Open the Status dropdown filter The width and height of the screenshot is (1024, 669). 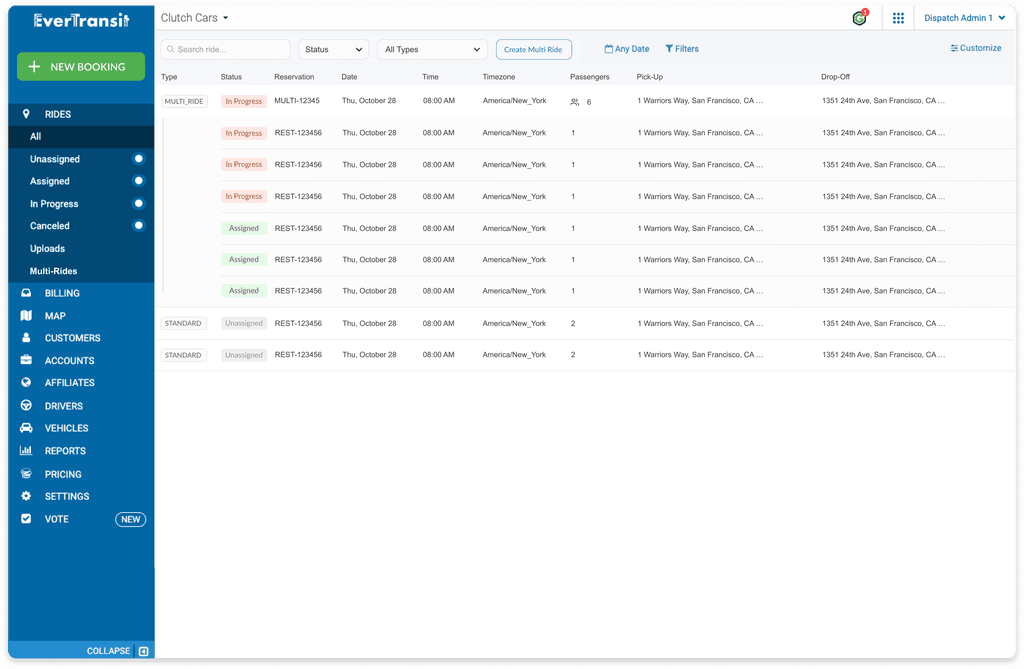pyautogui.click(x=333, y=50)
